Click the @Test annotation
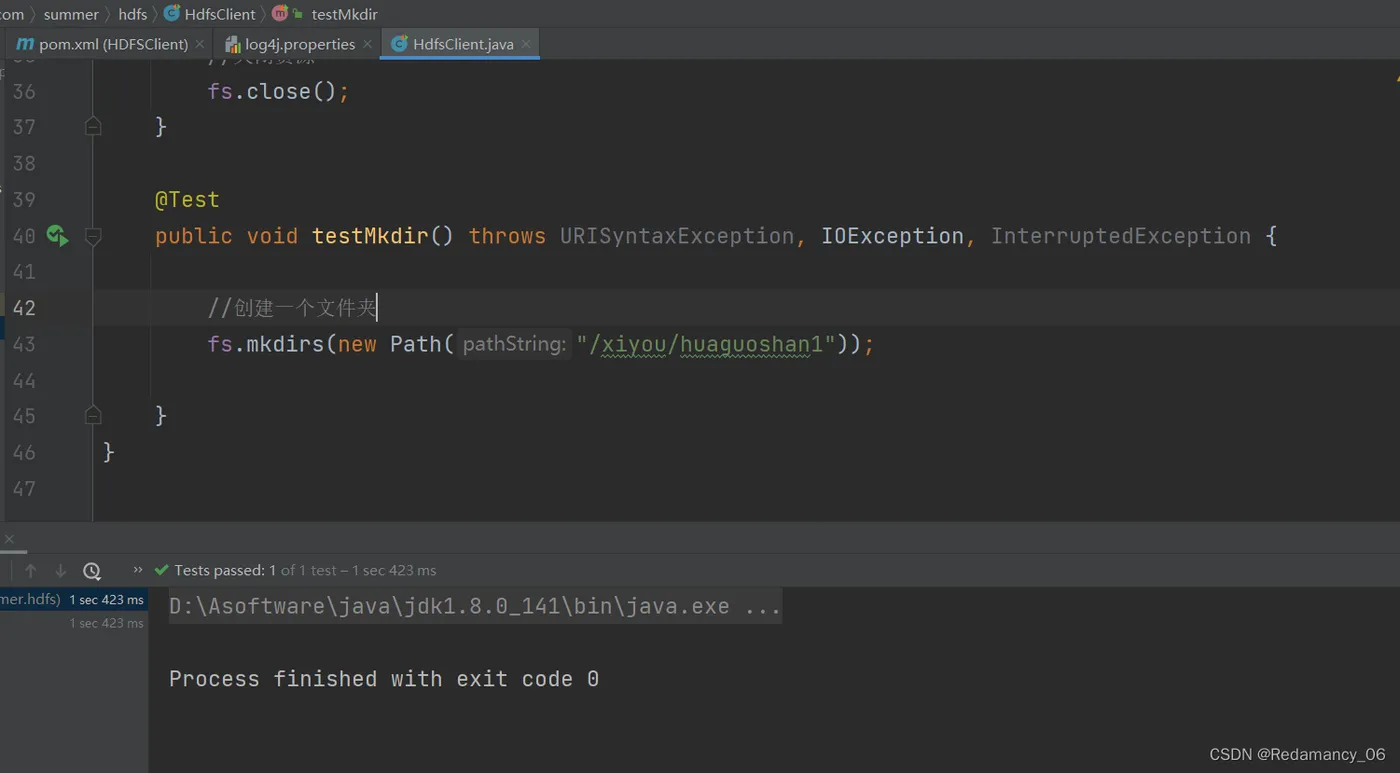Screen dimensions: 1400x773 click(x=187, y=200)
